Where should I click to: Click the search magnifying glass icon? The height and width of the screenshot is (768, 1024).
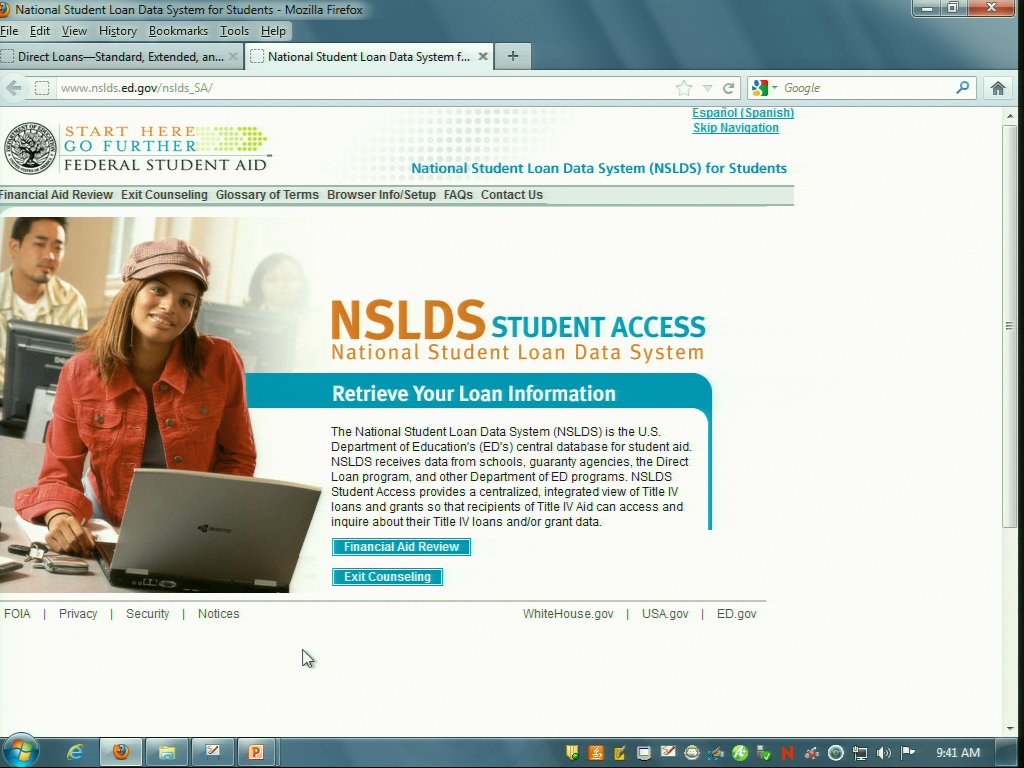pos(963,88)
